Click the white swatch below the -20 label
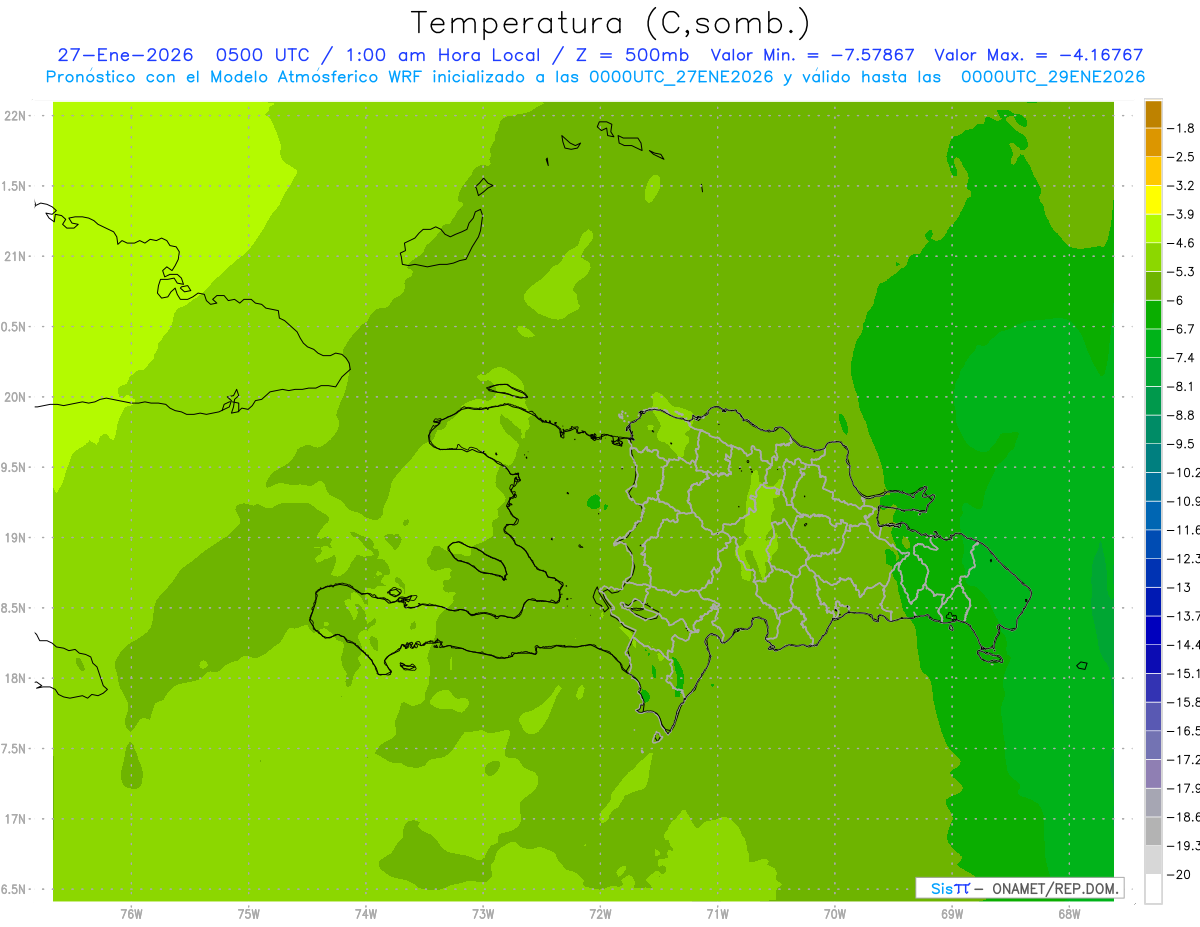The image size is (1200, 927). coord(1153,889)
